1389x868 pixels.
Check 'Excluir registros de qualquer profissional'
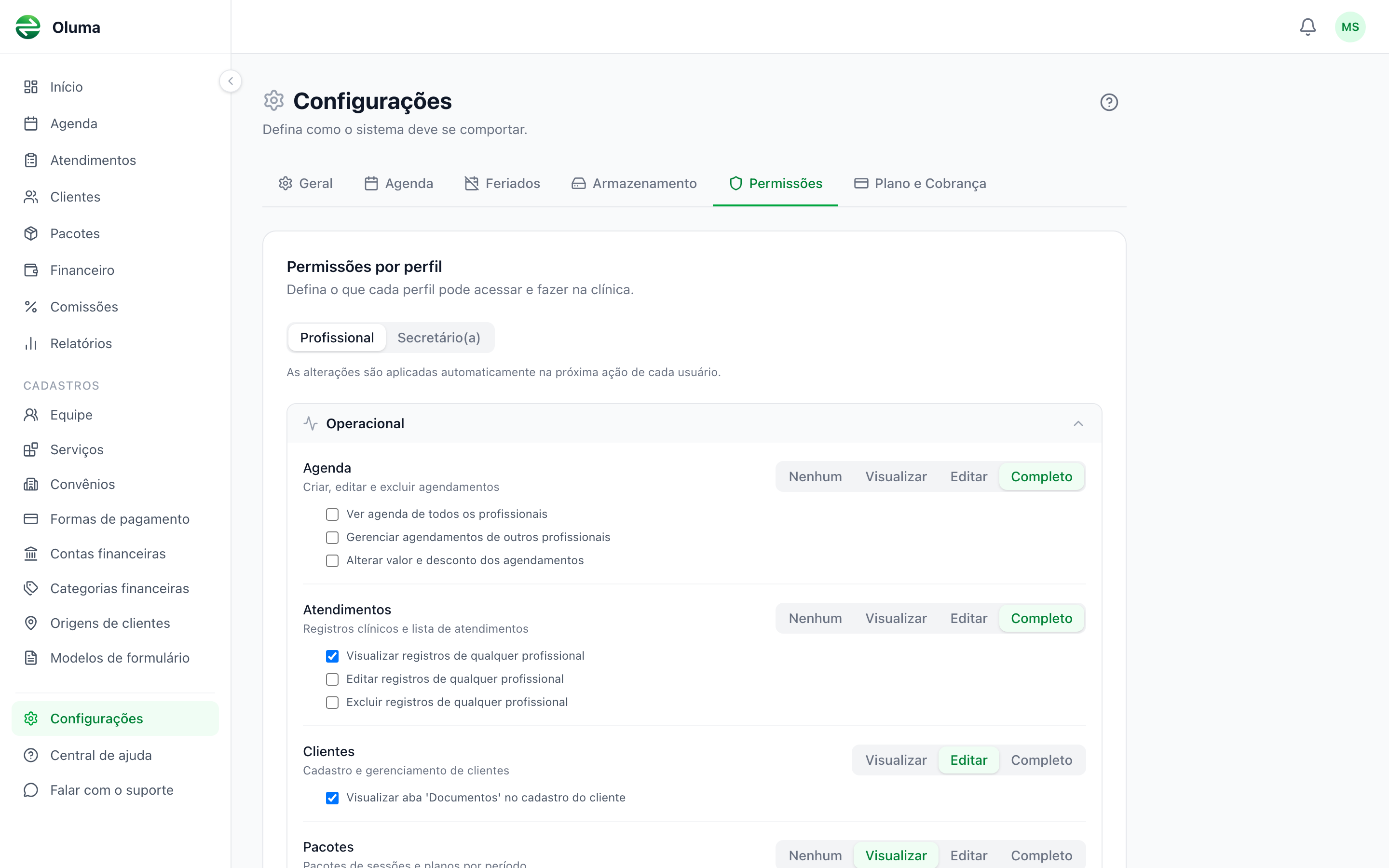pyautogui.click(x=332, y=703)
